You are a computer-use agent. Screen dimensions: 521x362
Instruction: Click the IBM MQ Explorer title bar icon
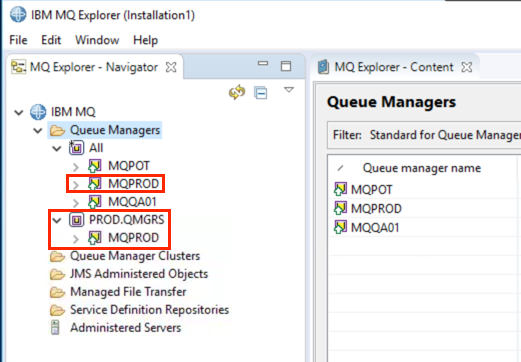tap(18, 15)
